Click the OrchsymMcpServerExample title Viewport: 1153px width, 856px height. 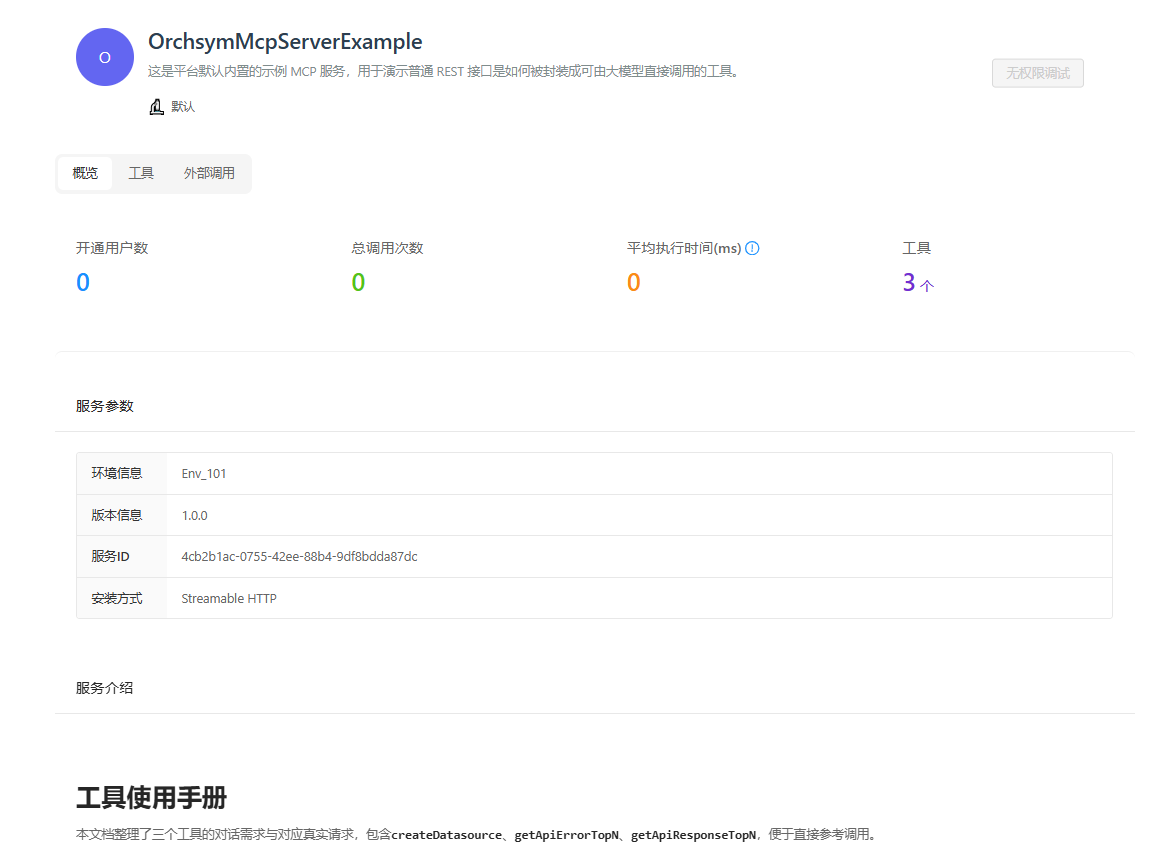point(285,42)
